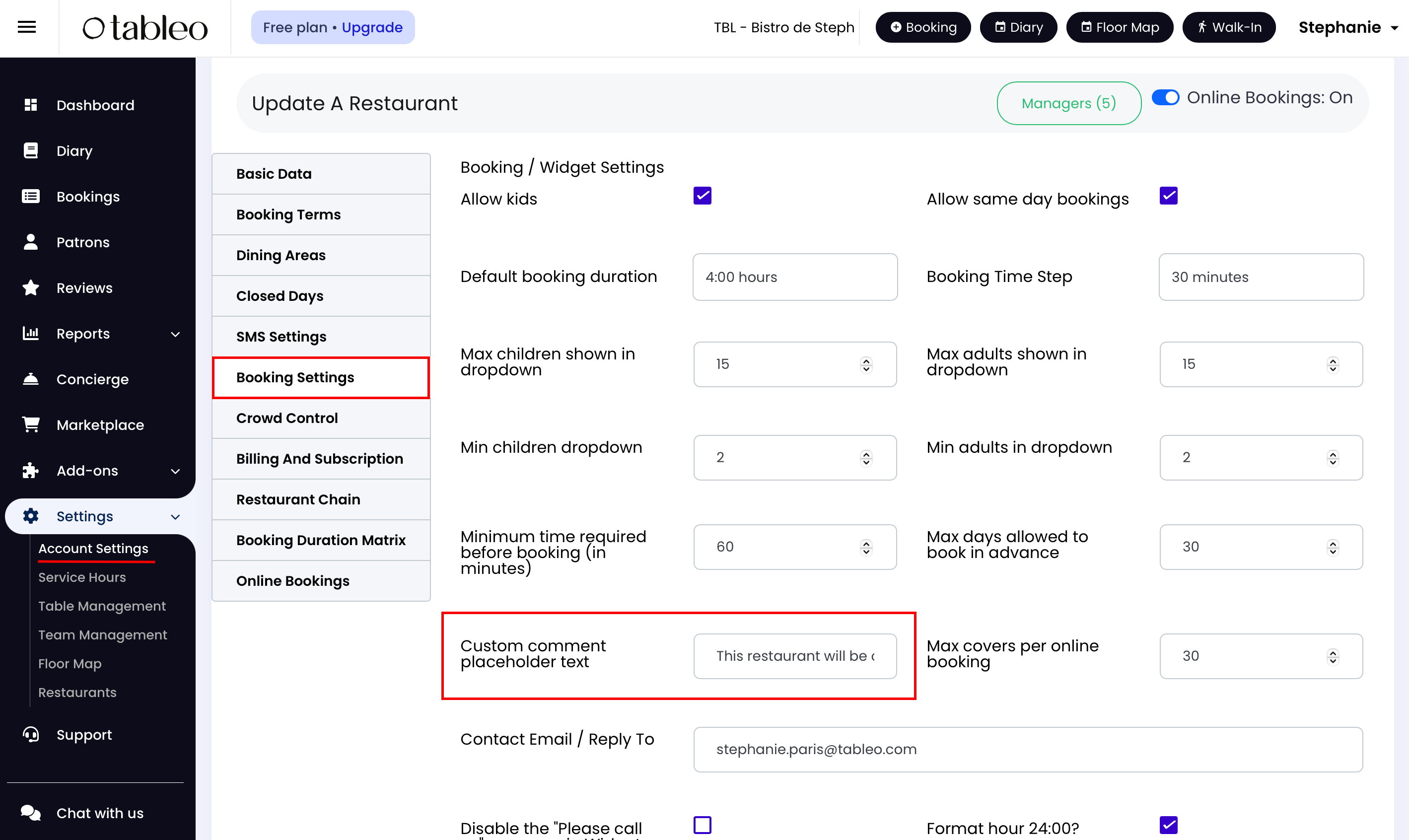Click the Marketplace cart icon

pyautogui.click(x=31, y=424)
